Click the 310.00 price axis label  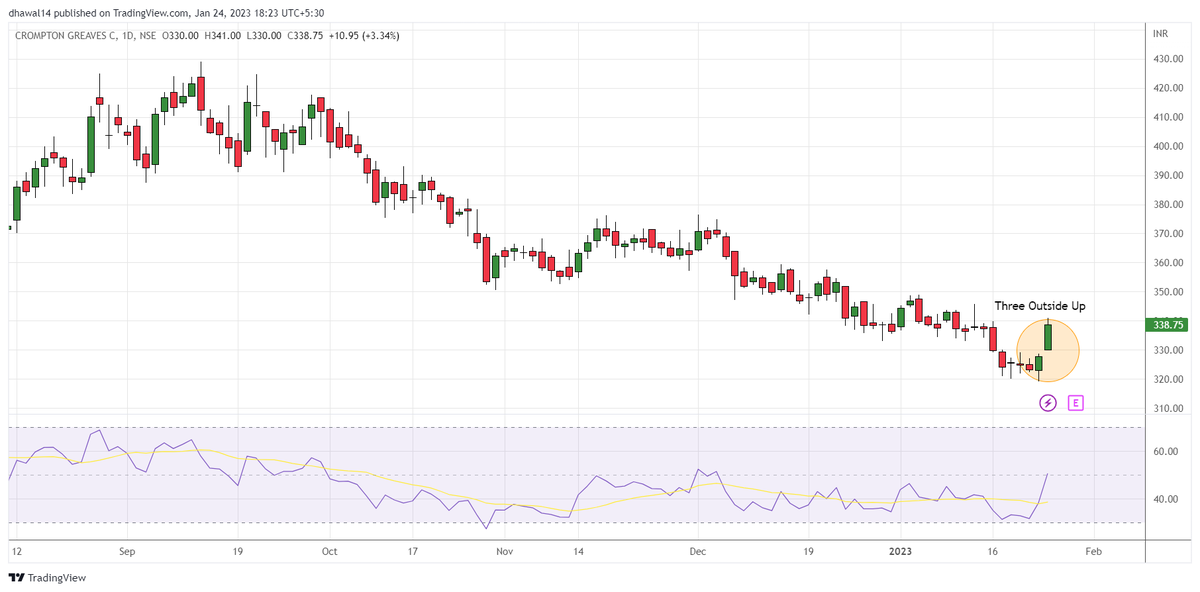click(1167, 409)
